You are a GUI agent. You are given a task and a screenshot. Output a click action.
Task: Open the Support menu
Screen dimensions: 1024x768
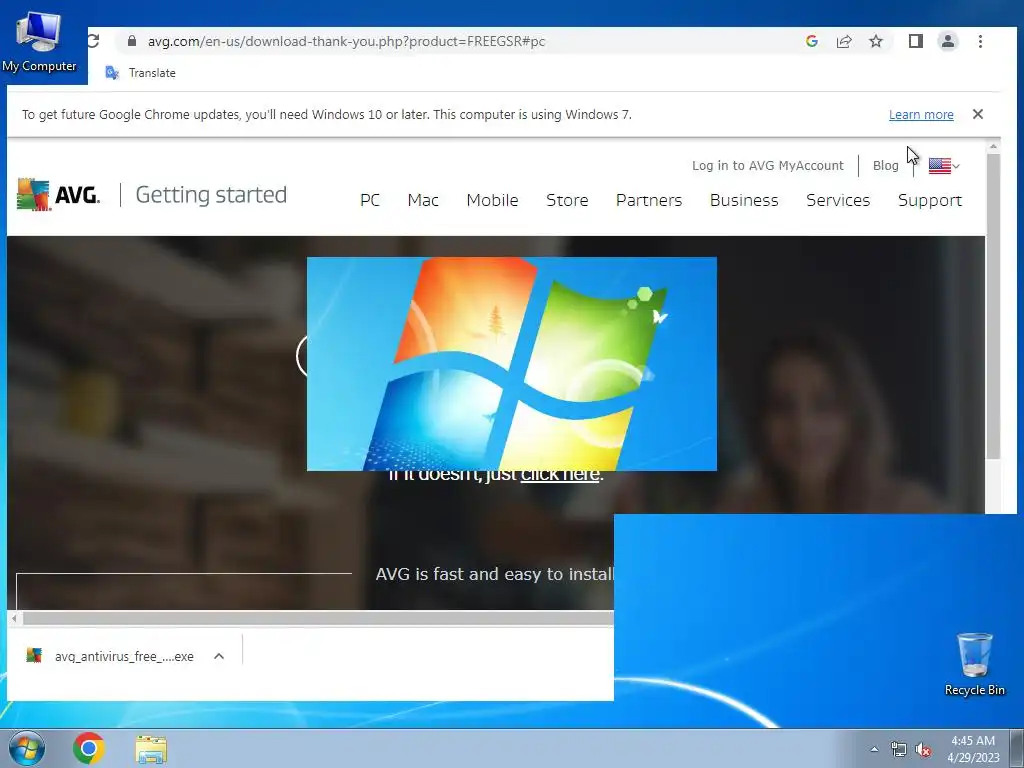tap(929, 200)
